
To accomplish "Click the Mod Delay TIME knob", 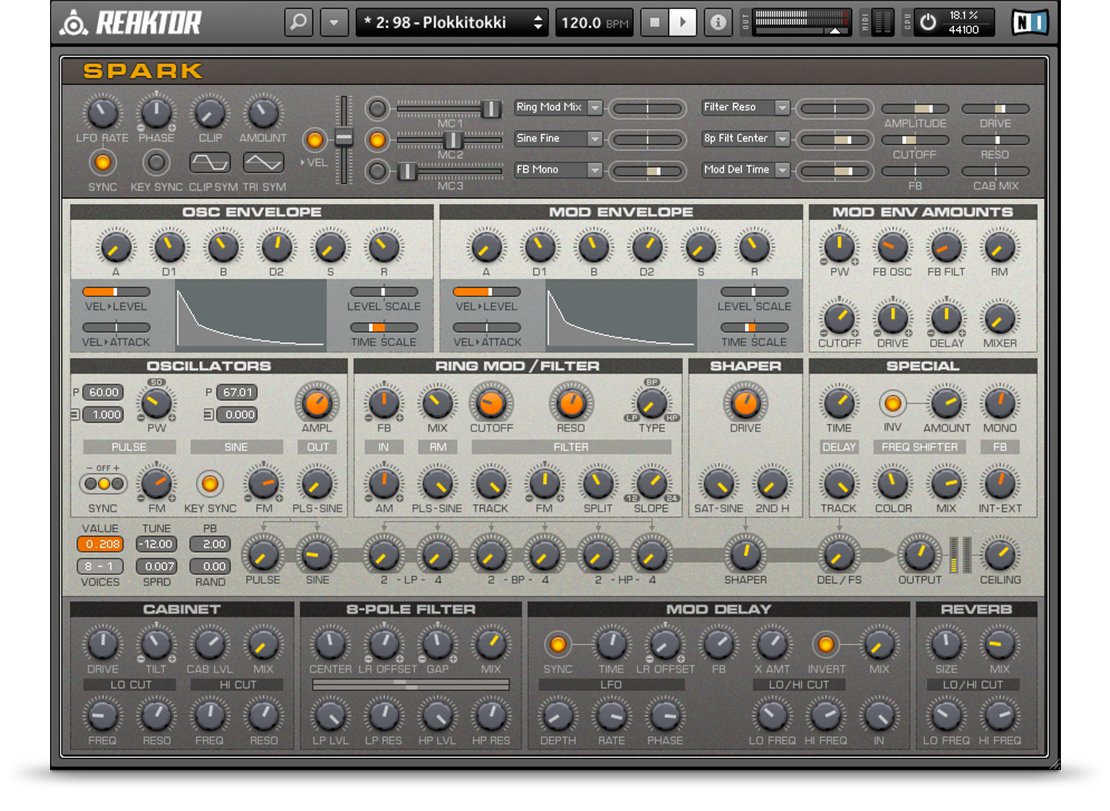I will point(611,645).
